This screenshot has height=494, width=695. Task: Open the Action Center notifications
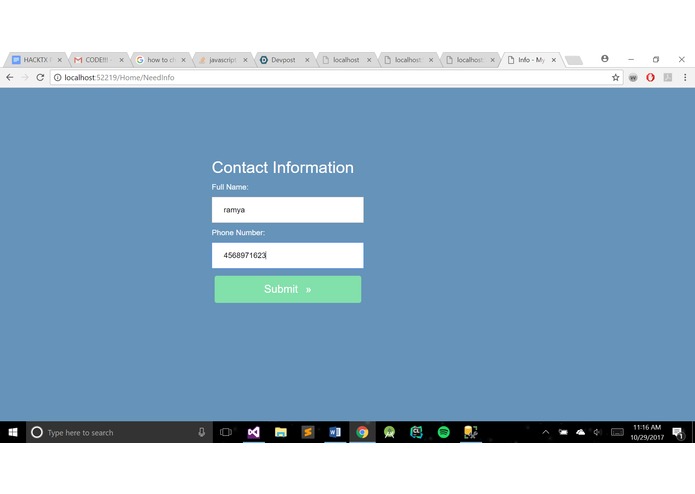678,433
